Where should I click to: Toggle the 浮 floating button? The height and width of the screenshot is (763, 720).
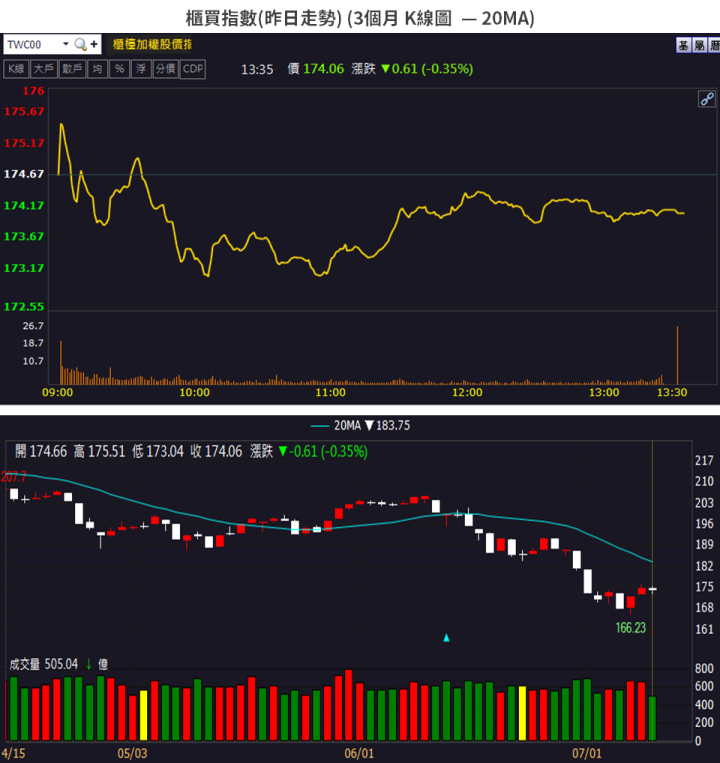point(142,69)
